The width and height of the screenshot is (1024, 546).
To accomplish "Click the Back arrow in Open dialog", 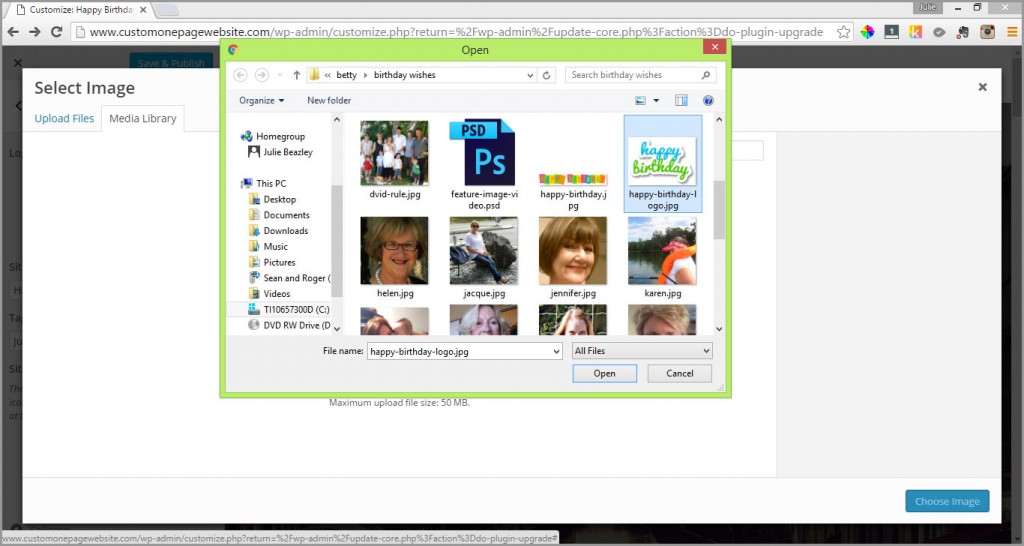I will pos(240,75).
